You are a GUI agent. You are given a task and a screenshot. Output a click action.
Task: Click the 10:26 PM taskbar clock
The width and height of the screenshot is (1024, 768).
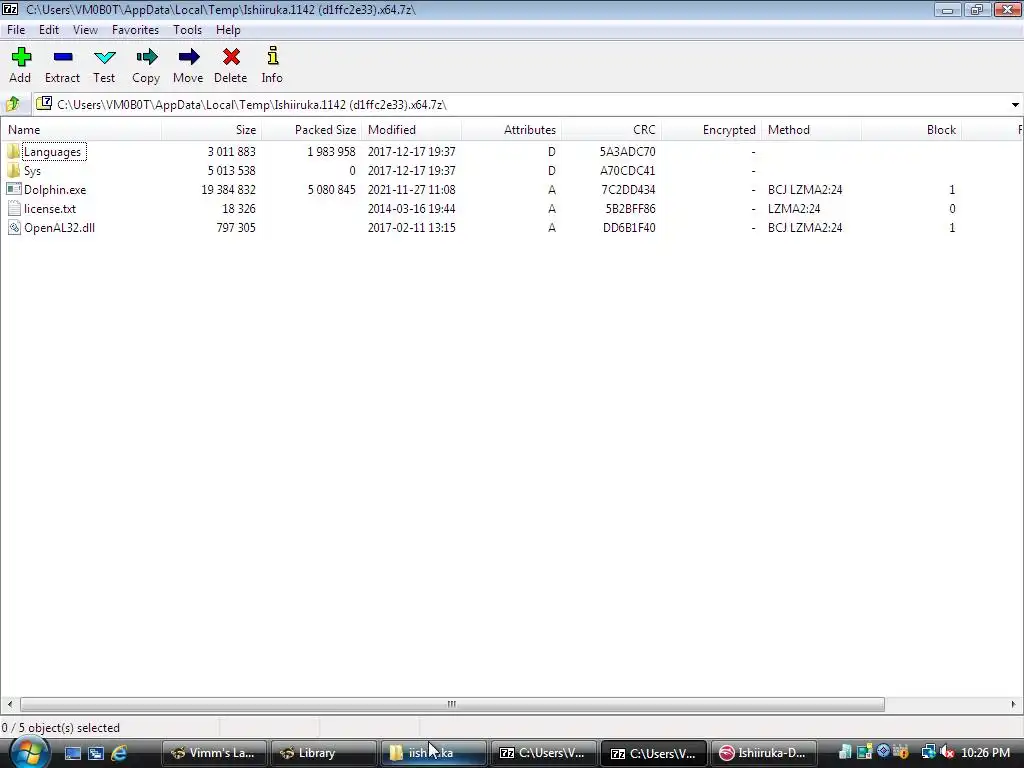(x=985, y=752)
